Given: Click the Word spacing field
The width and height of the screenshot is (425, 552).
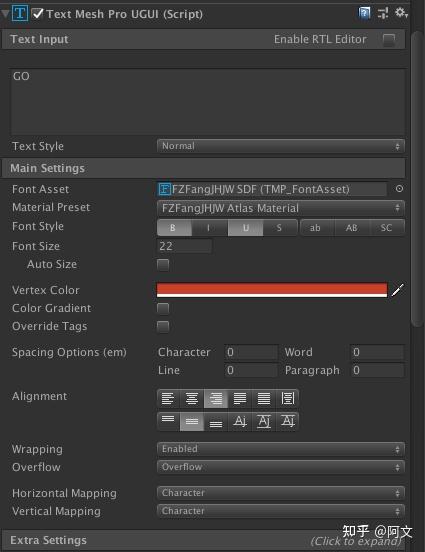Looking at the screenshot, I should (377, 352).
